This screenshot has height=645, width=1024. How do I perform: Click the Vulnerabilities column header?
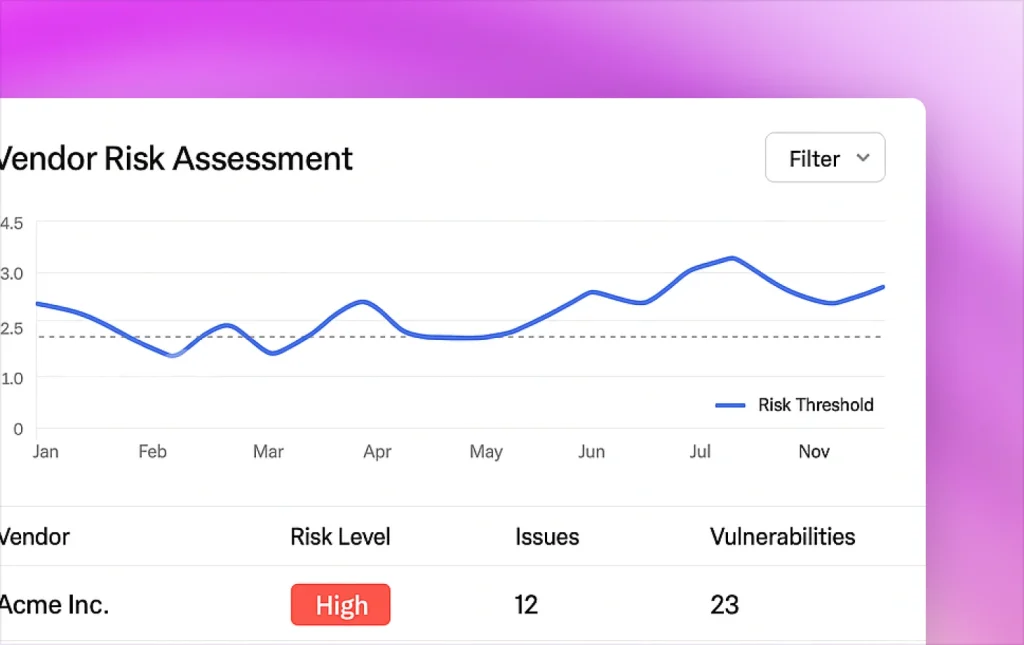782,536
